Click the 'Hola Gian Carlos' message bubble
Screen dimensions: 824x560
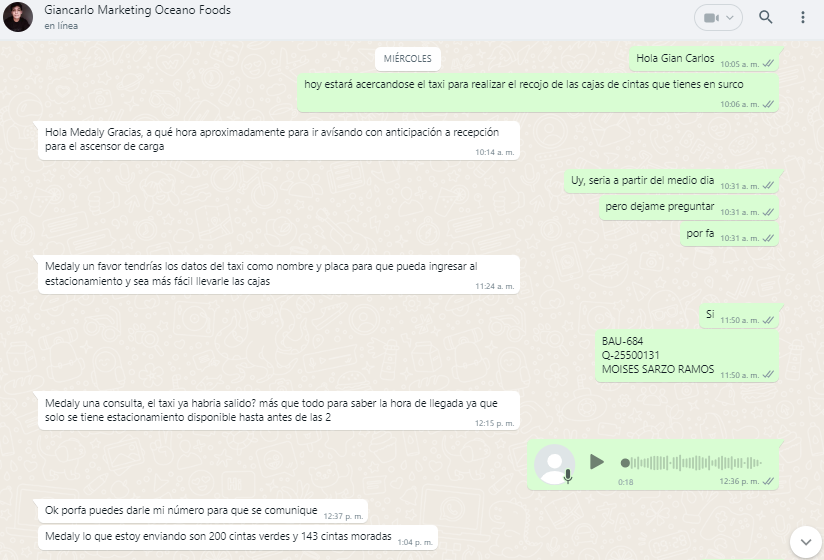point(675,58)
